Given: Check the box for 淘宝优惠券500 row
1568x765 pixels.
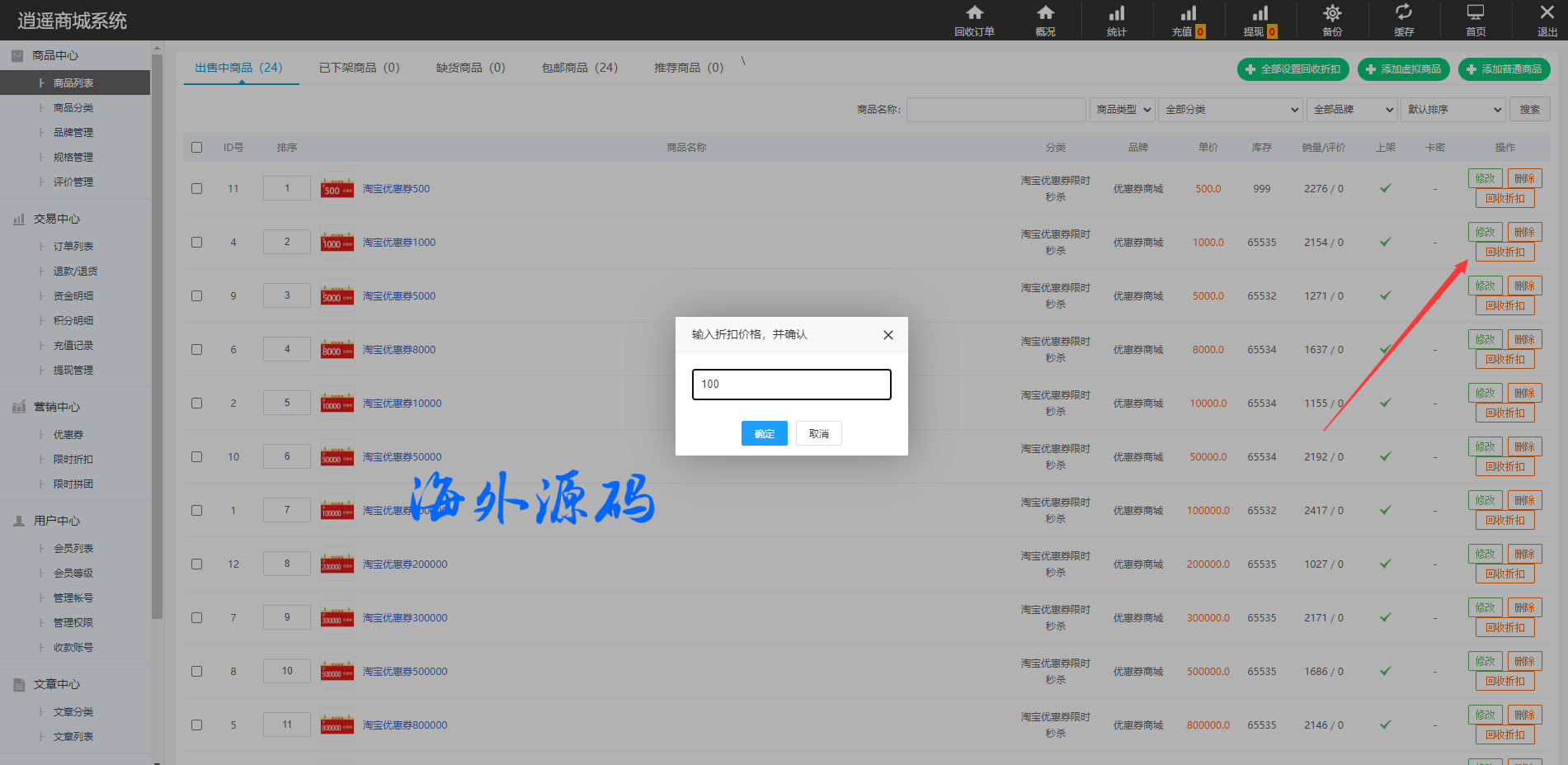Looking at the screenshot, I should coord(196,189).
